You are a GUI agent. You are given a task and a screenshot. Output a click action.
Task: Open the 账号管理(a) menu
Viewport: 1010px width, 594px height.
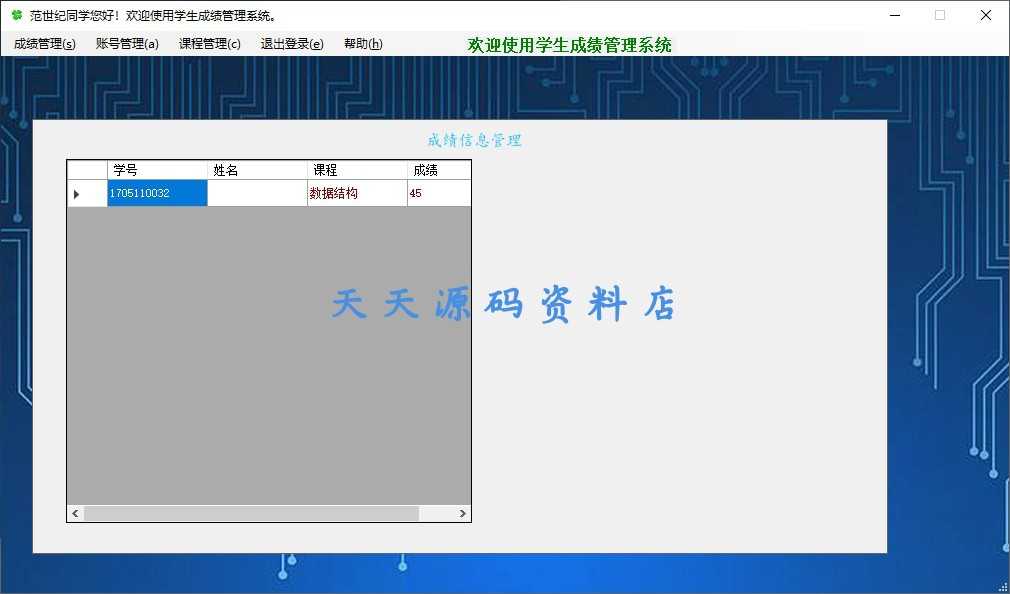[127, 44]
